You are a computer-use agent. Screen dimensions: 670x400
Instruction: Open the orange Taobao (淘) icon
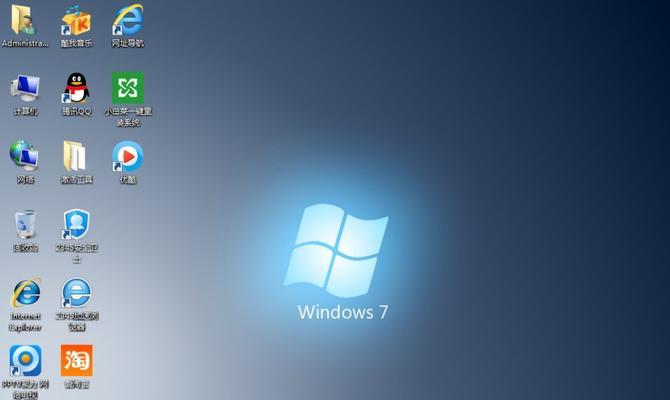click(x=76, y=361)
